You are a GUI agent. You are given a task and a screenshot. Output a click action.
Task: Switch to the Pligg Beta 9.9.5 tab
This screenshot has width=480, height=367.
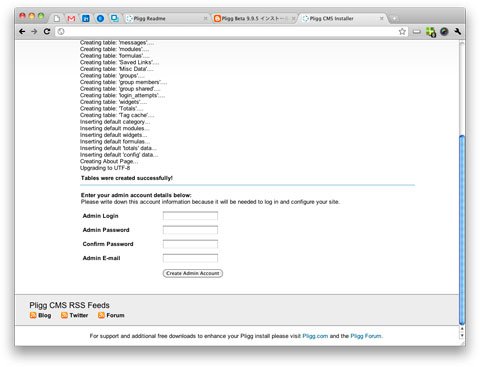pyautogui.click(x=255, y=18)
